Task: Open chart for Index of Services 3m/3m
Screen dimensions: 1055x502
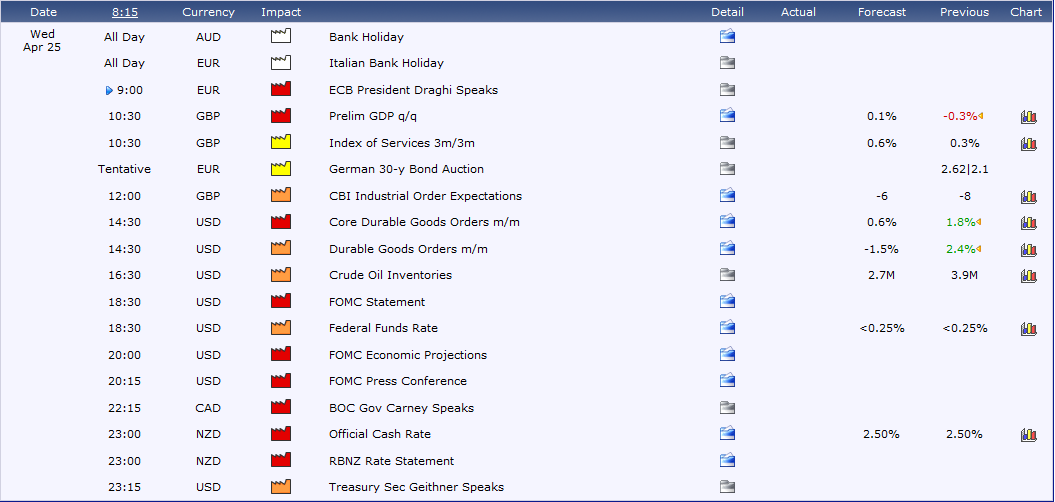Action: point(1028,143)
